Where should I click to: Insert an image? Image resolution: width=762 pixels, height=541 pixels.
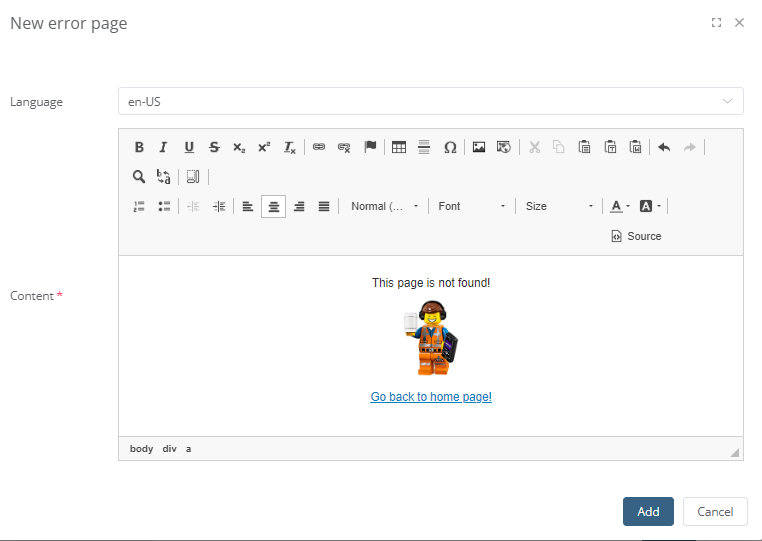click(479, 147)
